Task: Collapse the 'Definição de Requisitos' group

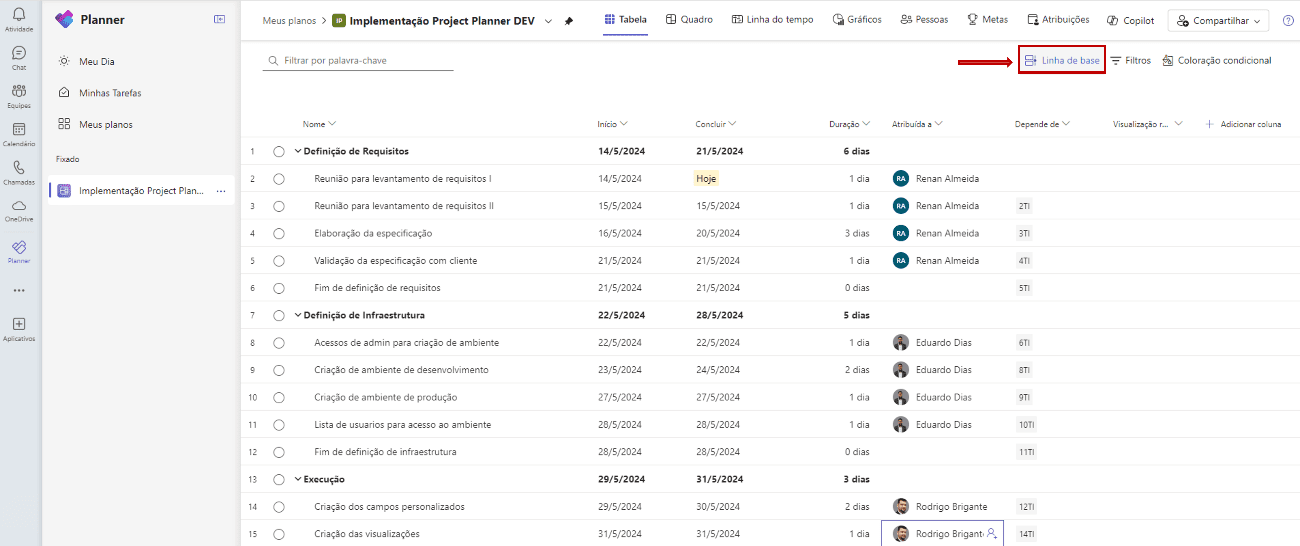Action: [x=297, y=151]
